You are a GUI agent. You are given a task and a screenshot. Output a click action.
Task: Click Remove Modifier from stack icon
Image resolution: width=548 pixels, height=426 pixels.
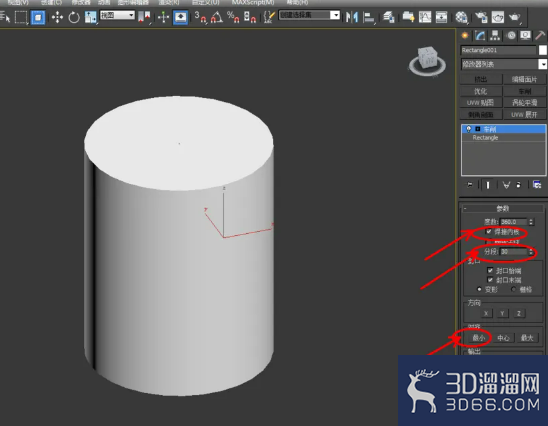click(519, 185)
